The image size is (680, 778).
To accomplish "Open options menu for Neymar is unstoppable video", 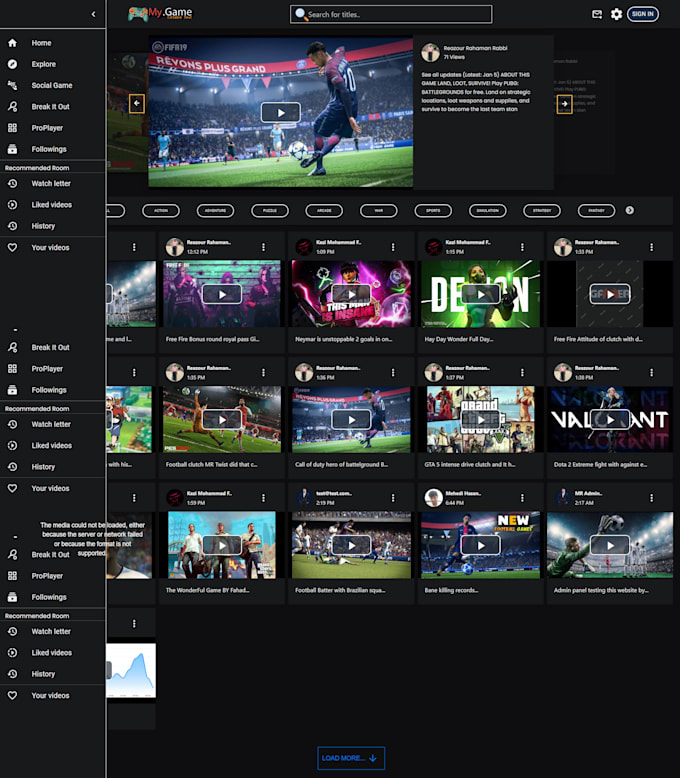I will click(x=393, y=247).
